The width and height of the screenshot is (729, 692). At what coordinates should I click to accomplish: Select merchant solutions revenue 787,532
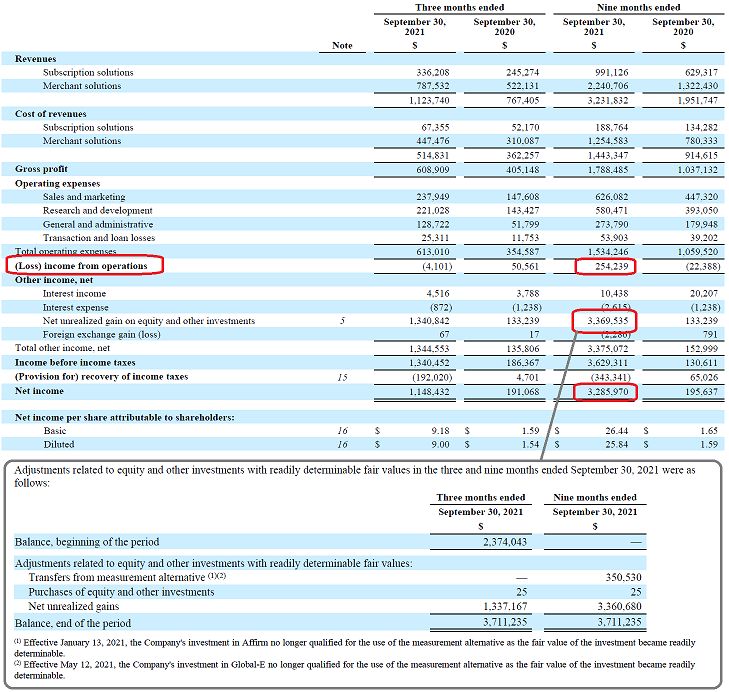432,86
